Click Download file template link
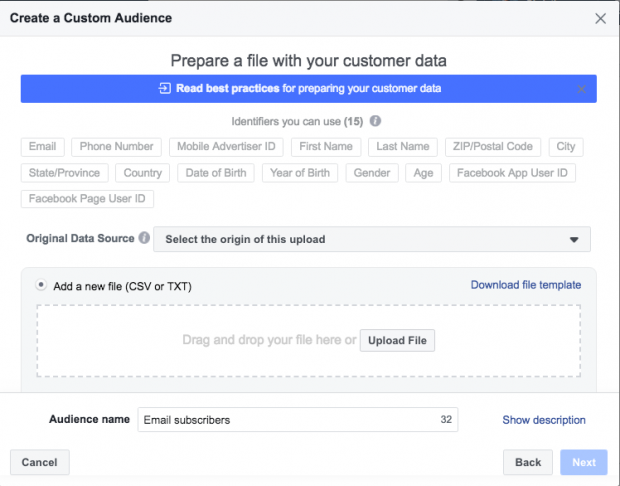 (x=525, y=285)
